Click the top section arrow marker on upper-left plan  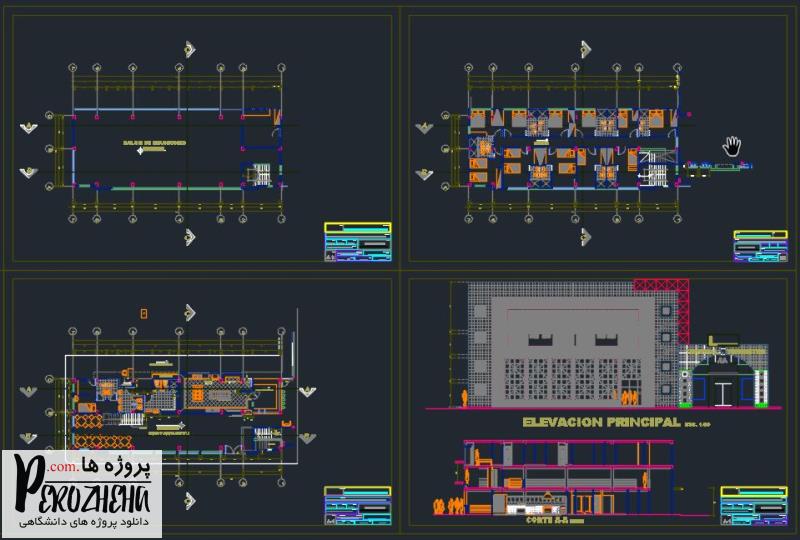pyautogui.click(x=189, y=48)
